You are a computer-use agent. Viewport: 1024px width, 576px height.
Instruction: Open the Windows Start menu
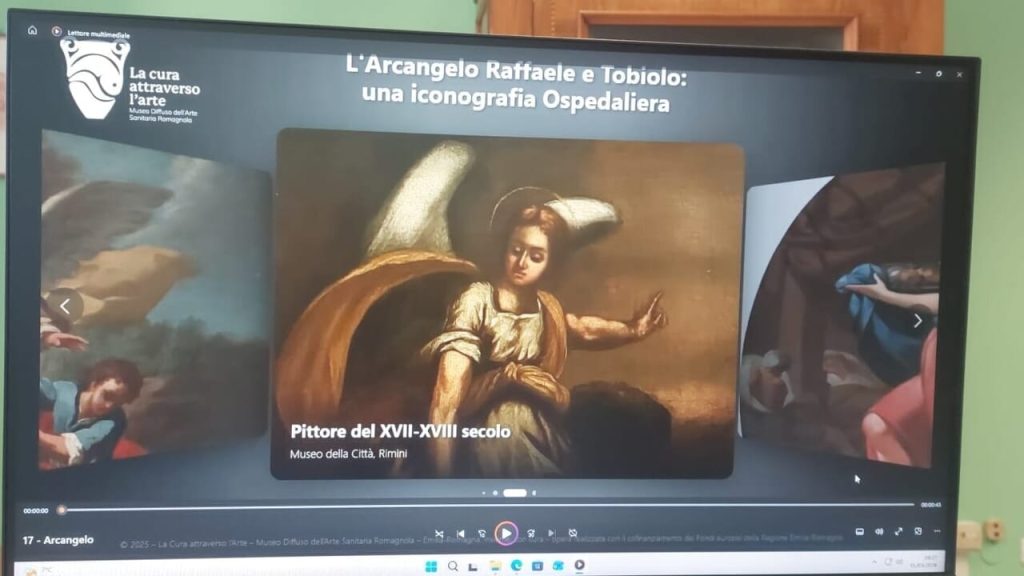click(x=431, y=566)
